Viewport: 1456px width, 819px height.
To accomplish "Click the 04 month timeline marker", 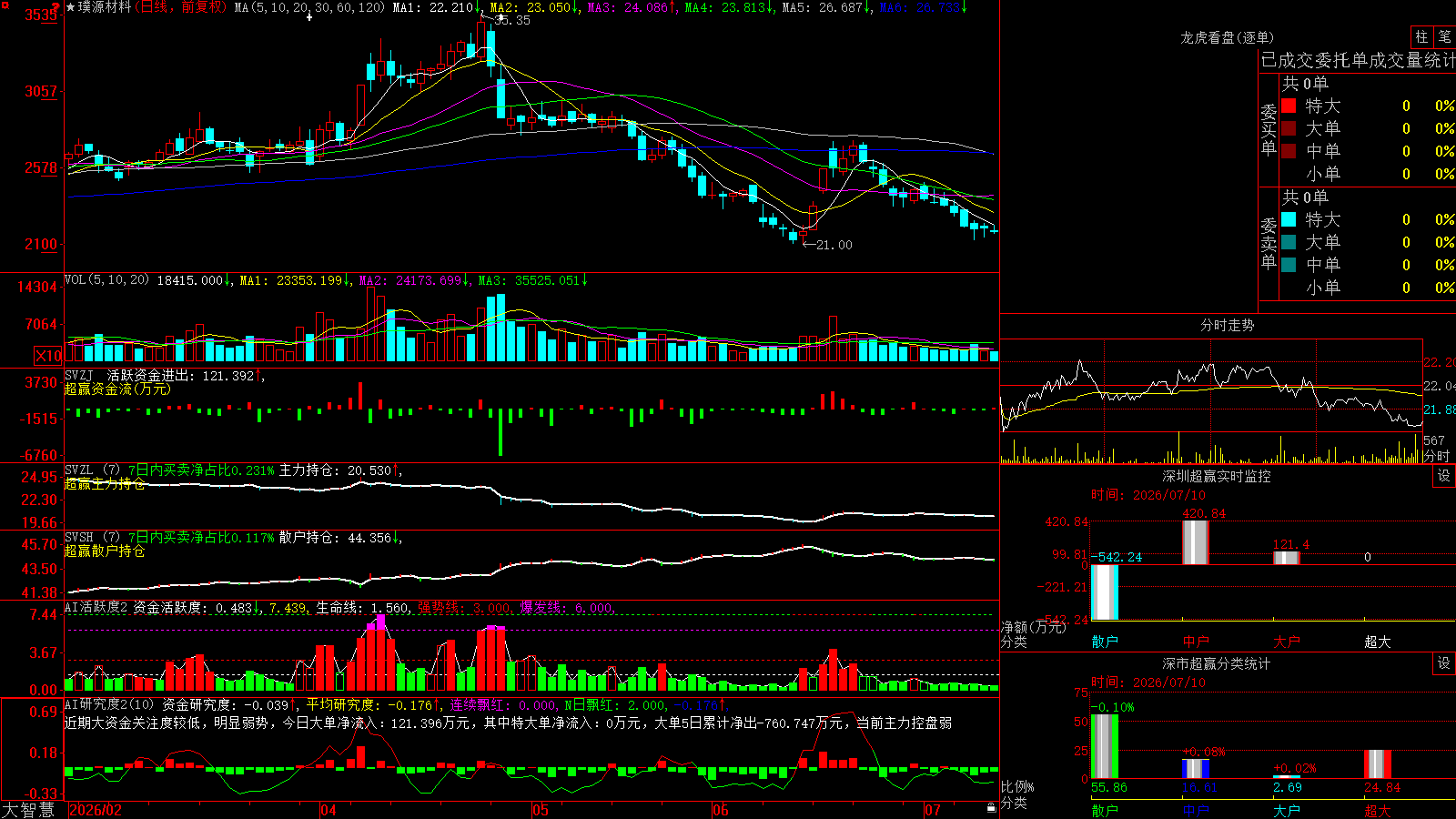I will coord(329,810).
